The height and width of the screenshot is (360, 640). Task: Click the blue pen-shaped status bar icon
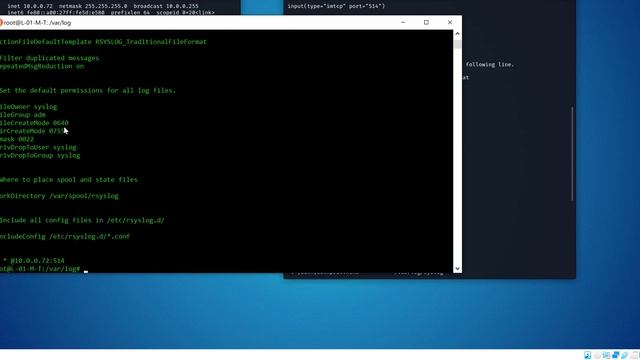pyautogui.click(x=624, y=356)
